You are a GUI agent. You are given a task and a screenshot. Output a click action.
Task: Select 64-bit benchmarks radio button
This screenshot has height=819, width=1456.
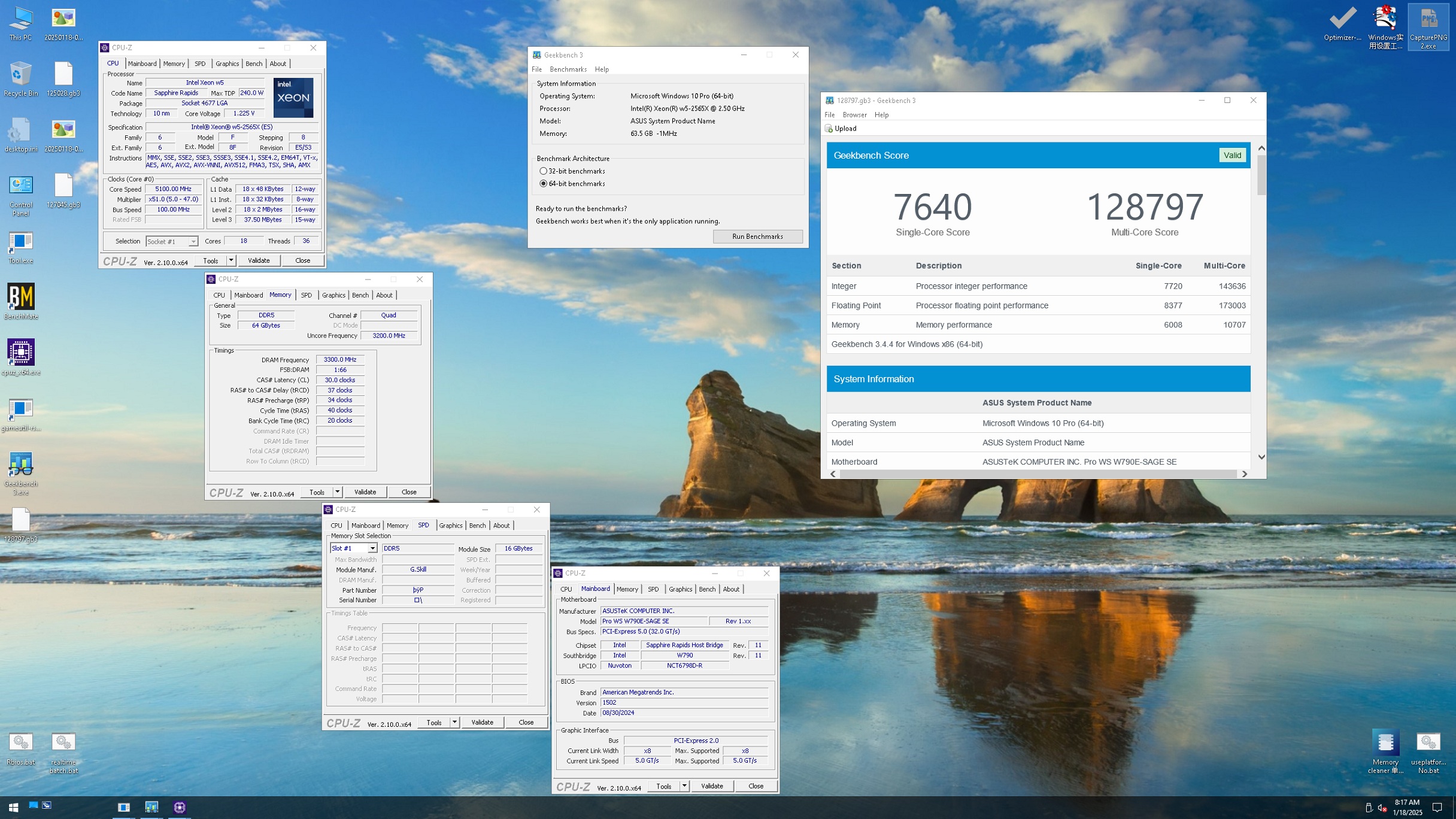(x=543, y=184)
